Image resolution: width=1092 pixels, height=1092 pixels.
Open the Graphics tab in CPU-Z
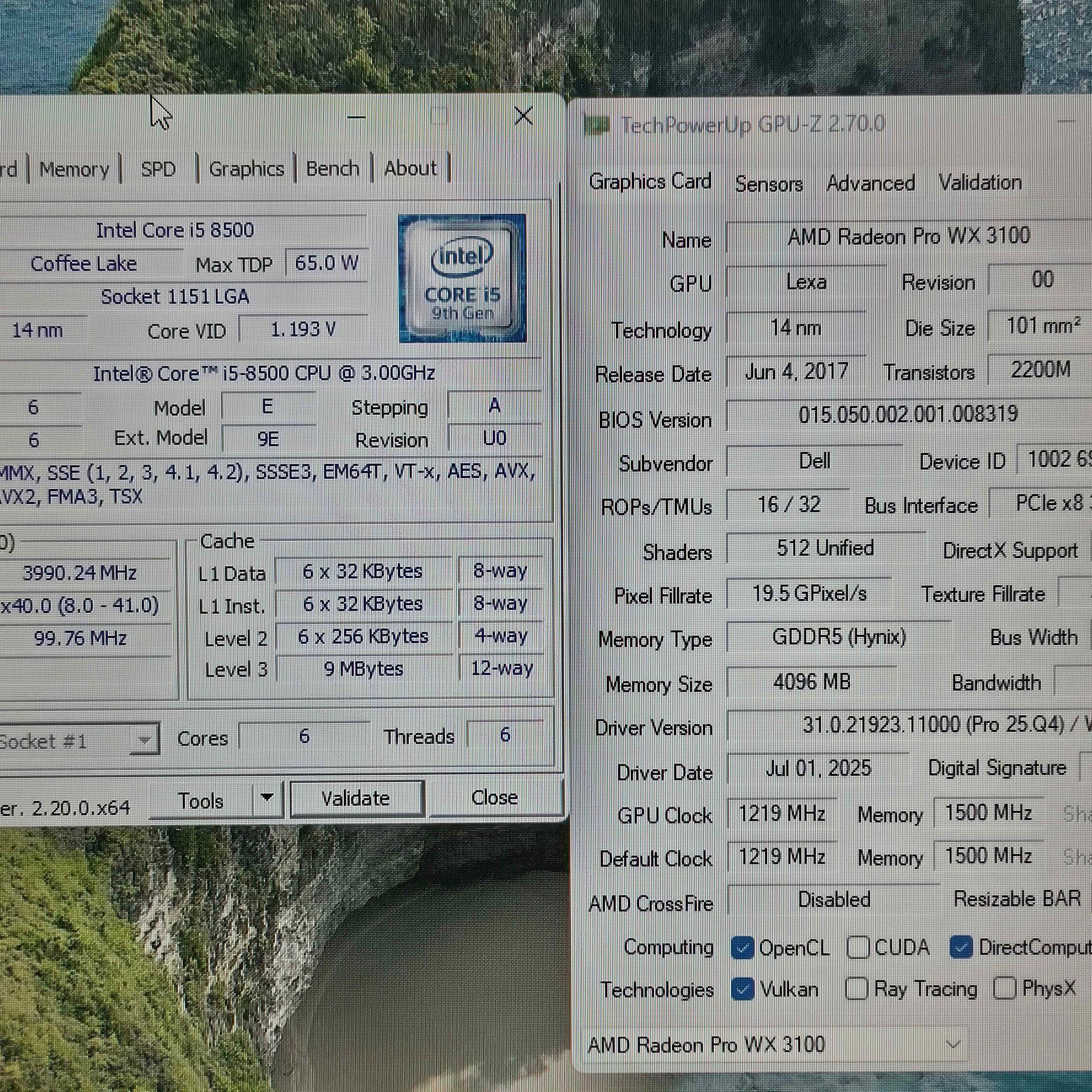click(x=246, y=168)
